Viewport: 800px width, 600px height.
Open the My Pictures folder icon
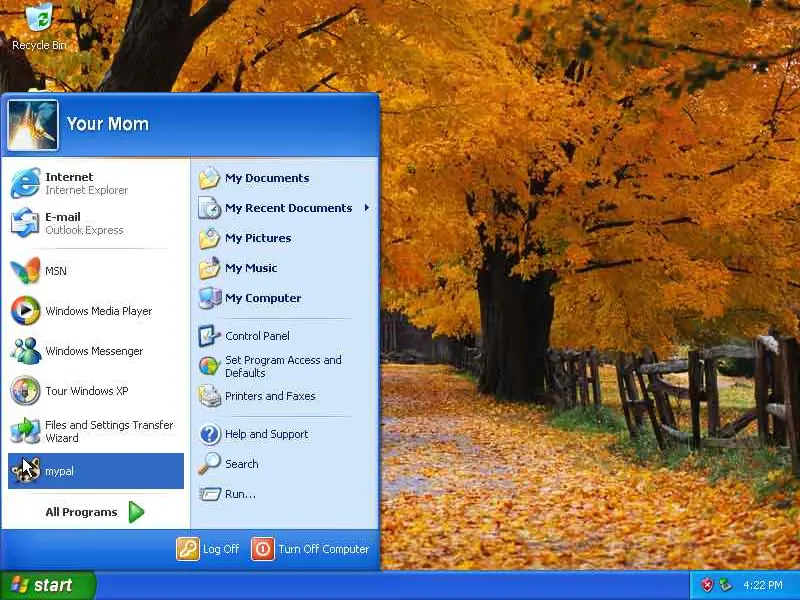pos(209,238)
